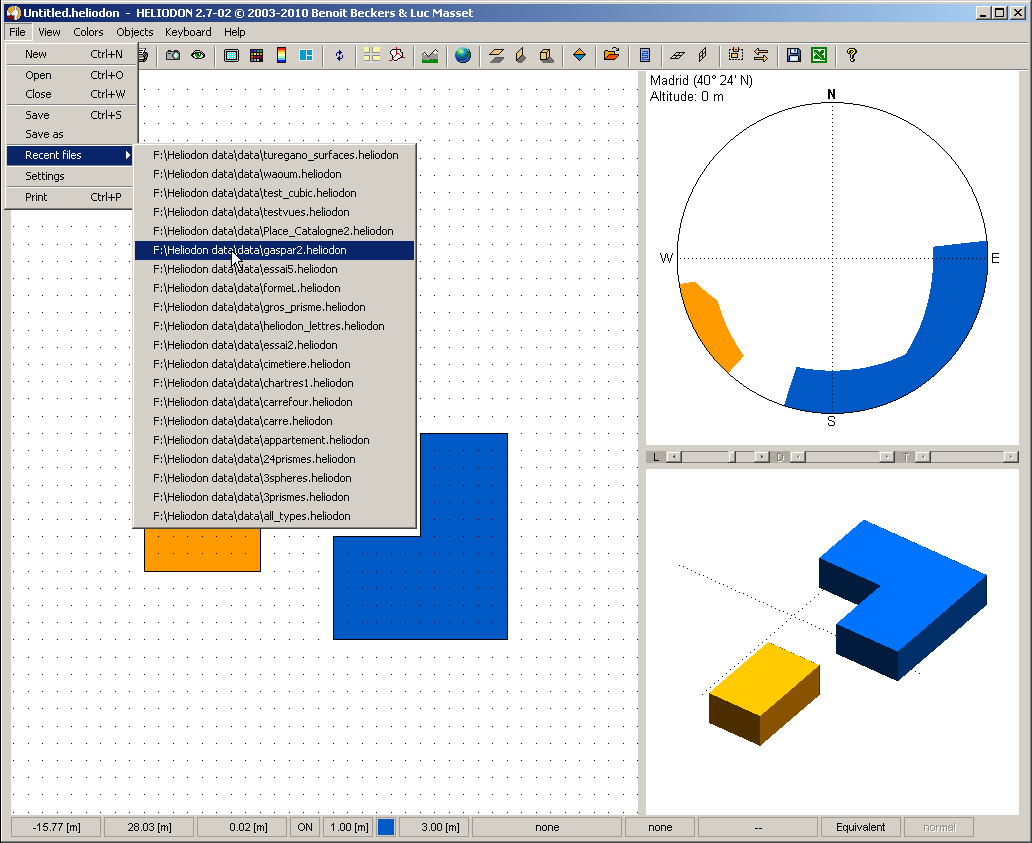Choose Close from the File menu

pyautogui.click(x=71, y=94)
